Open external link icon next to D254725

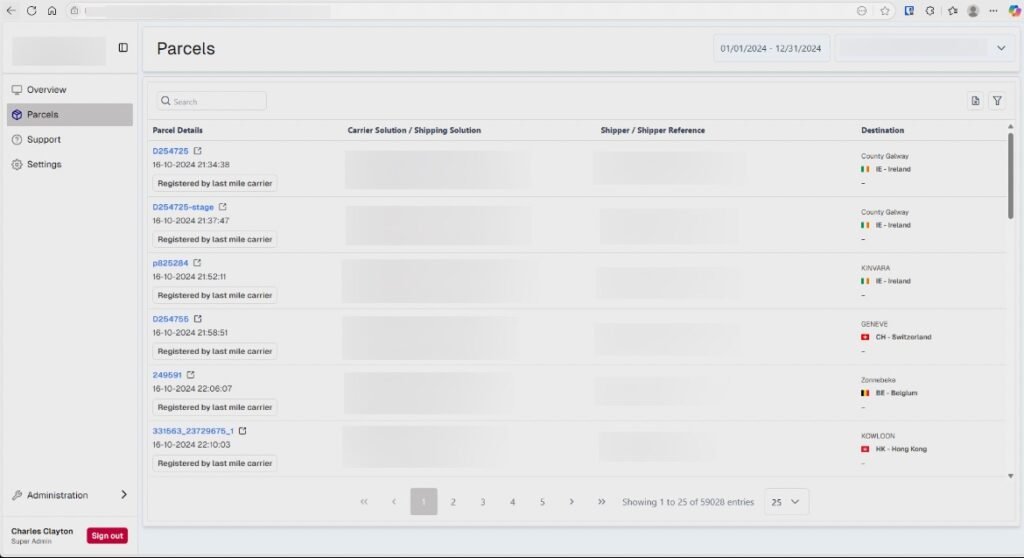[x=197, y=151]
